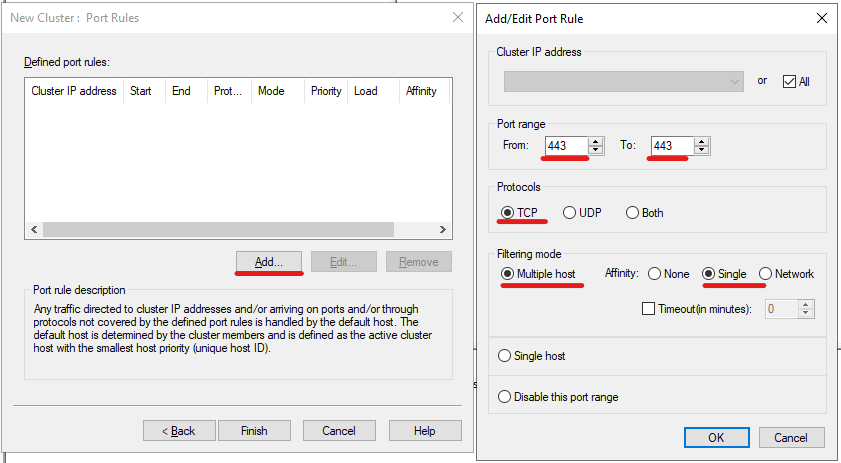
Task: Select Multiple host filtering mode
Action: click(508, 274)
